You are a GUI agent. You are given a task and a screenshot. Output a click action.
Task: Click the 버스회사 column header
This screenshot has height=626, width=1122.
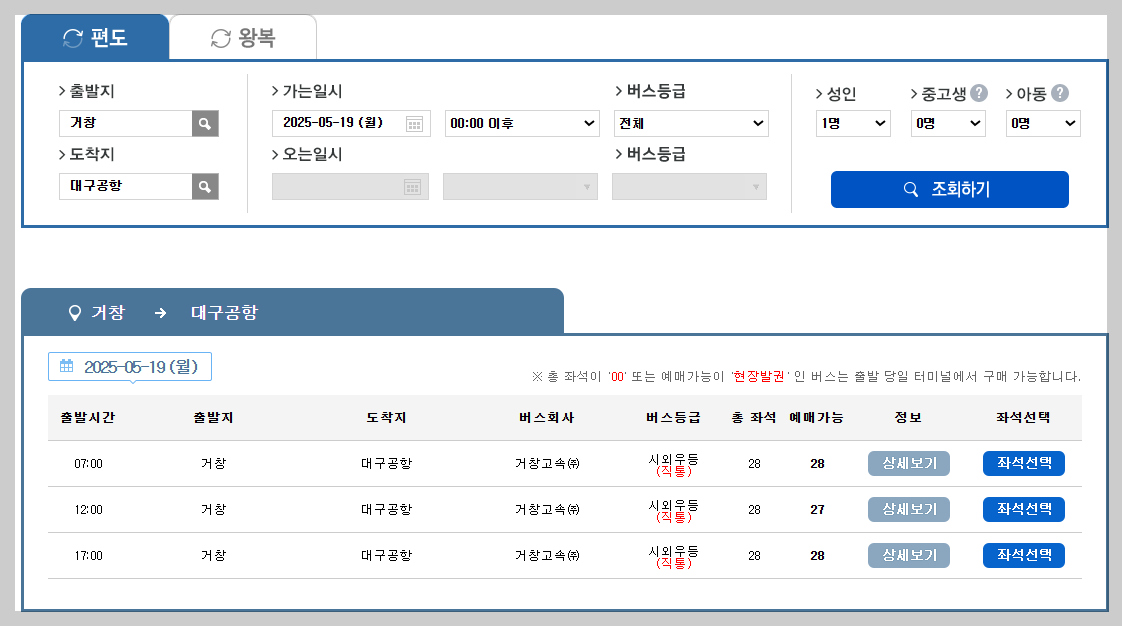[x=547, y=418]
